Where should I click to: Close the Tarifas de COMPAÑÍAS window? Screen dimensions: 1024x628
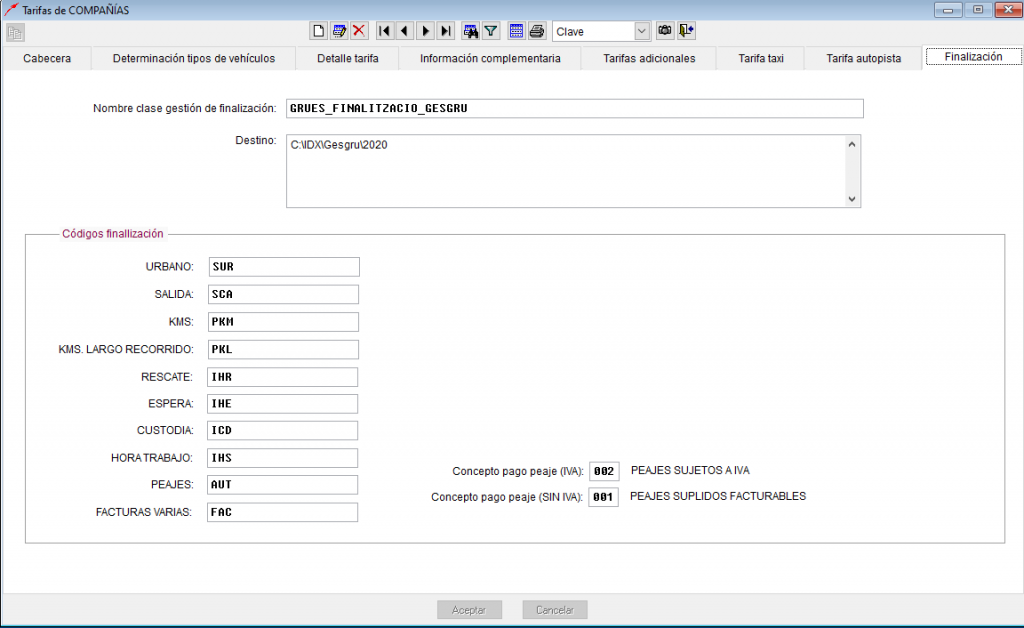(1008, 10)
